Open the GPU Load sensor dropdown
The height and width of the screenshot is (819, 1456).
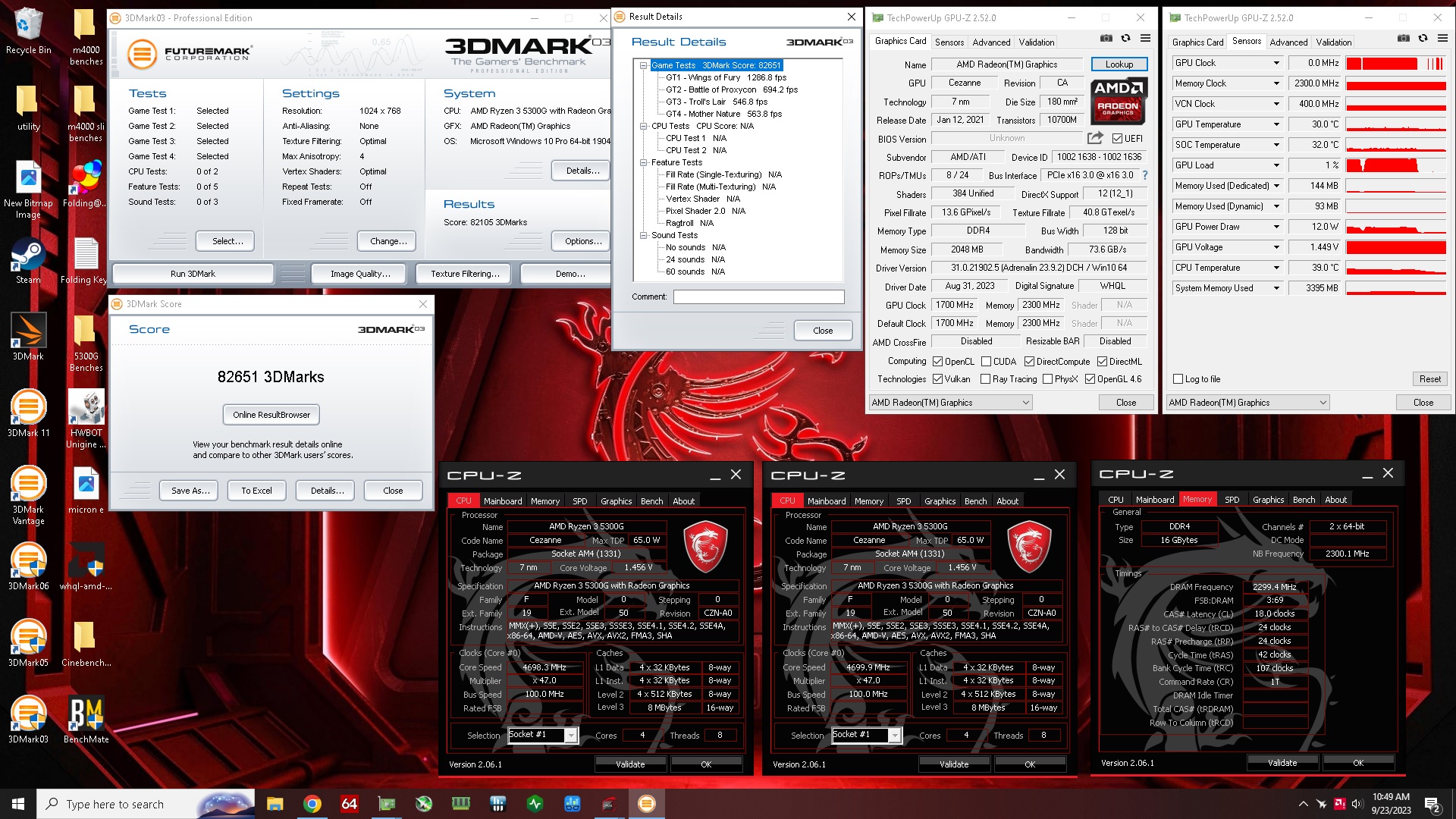click(1276, 165)
